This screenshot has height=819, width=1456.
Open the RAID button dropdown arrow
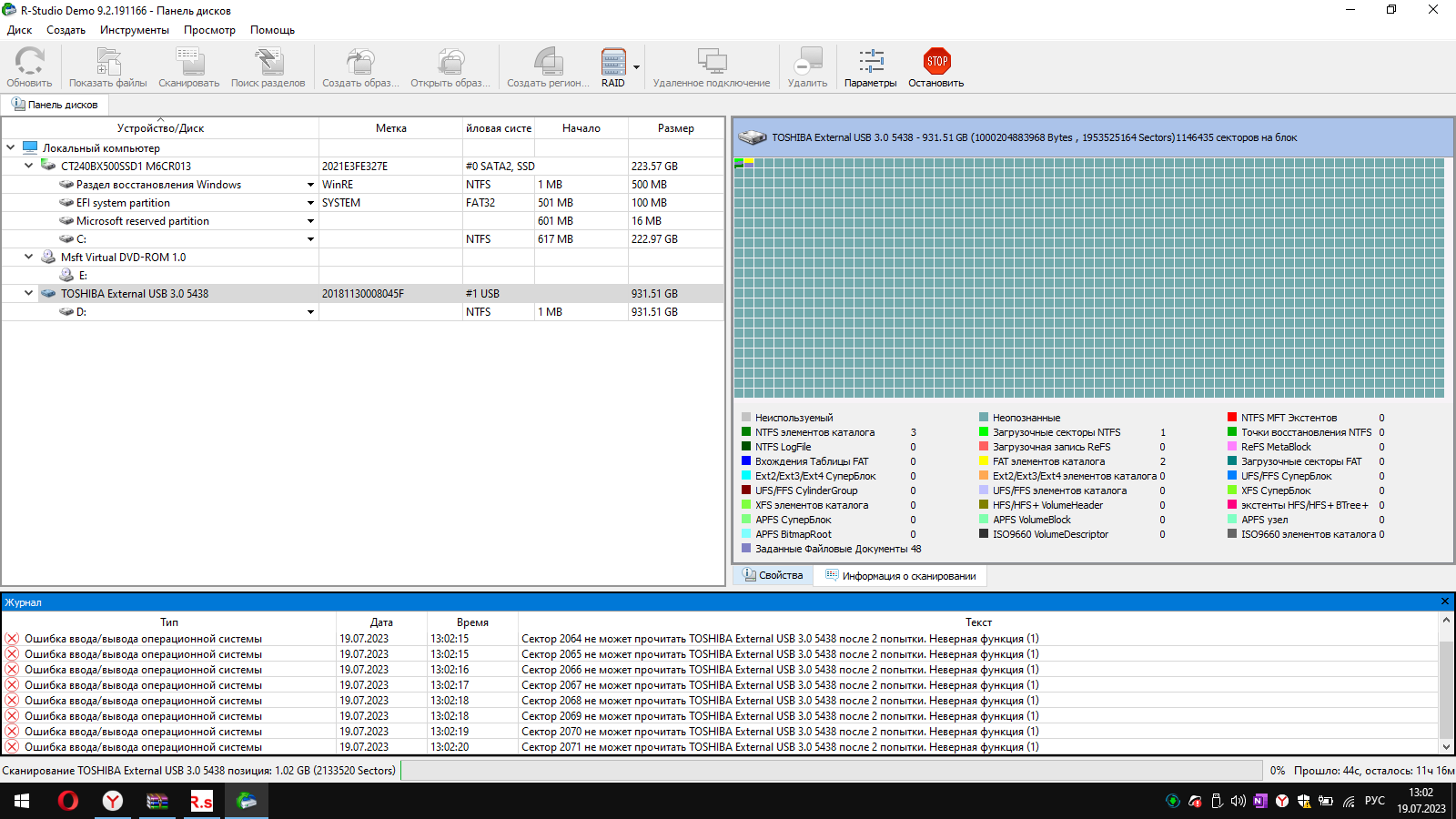(x=636, y=67)
